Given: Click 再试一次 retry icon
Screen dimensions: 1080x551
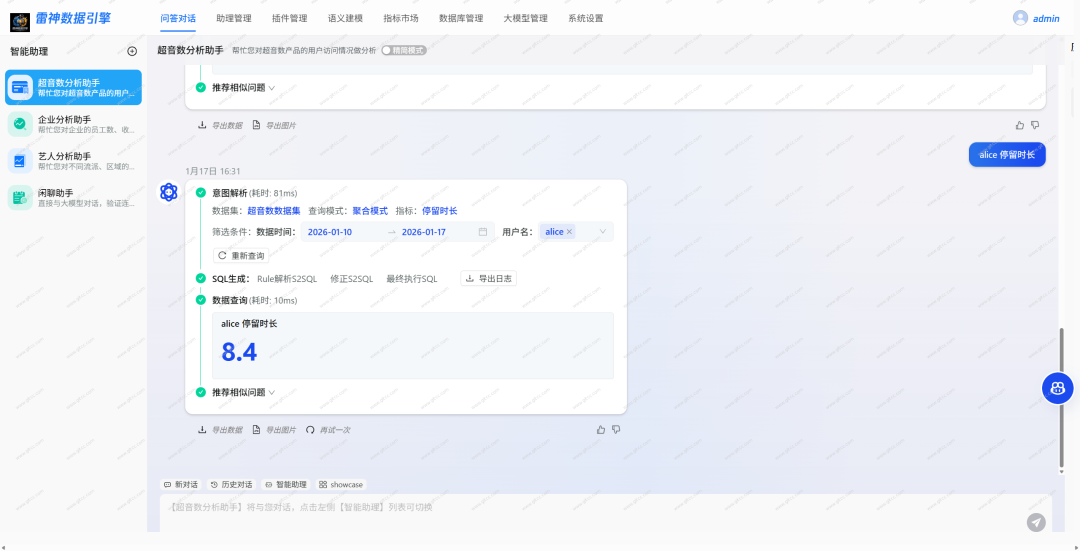Looking at the screenshot, I should click(x=310, y=430).
